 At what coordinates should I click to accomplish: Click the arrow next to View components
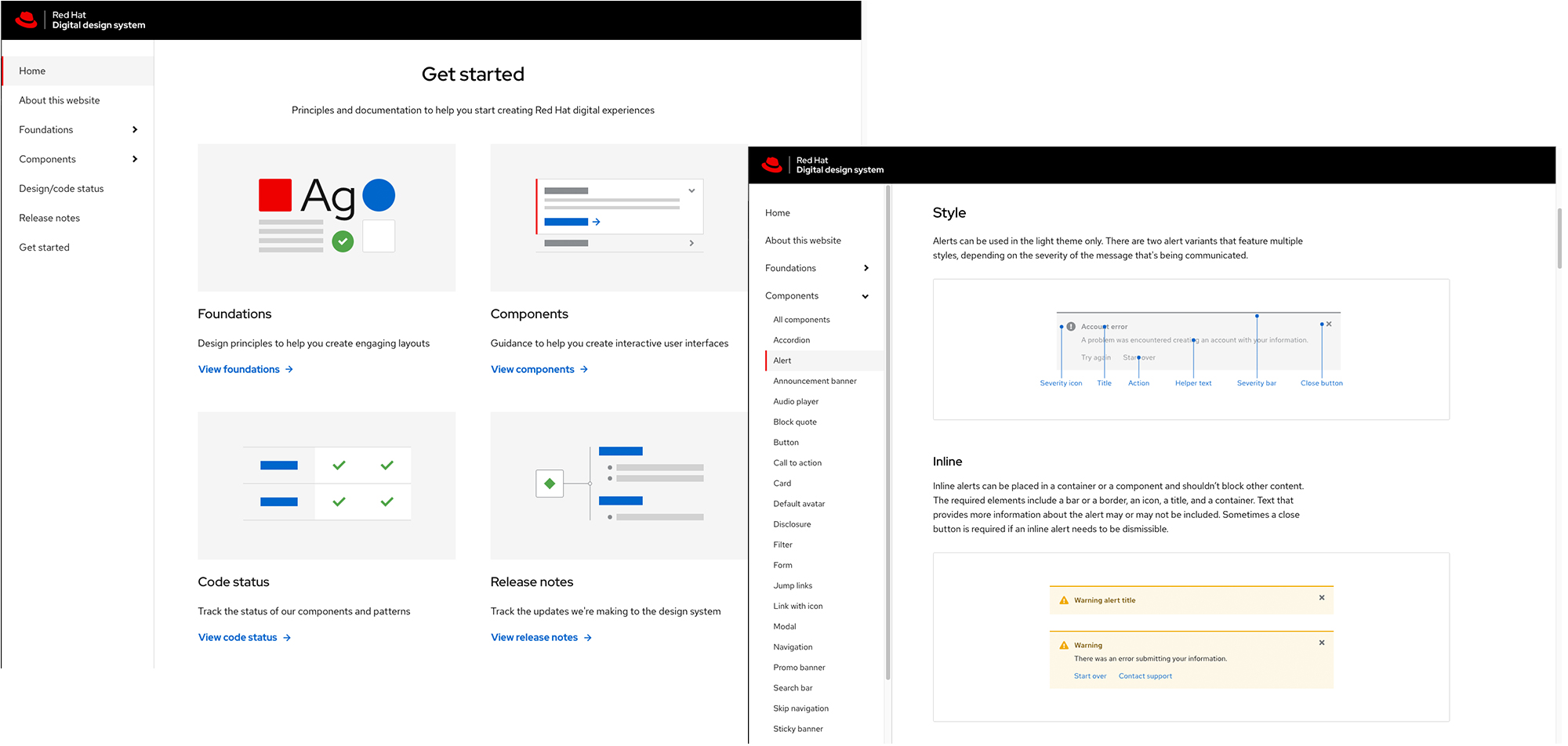[x=584, y=370]
